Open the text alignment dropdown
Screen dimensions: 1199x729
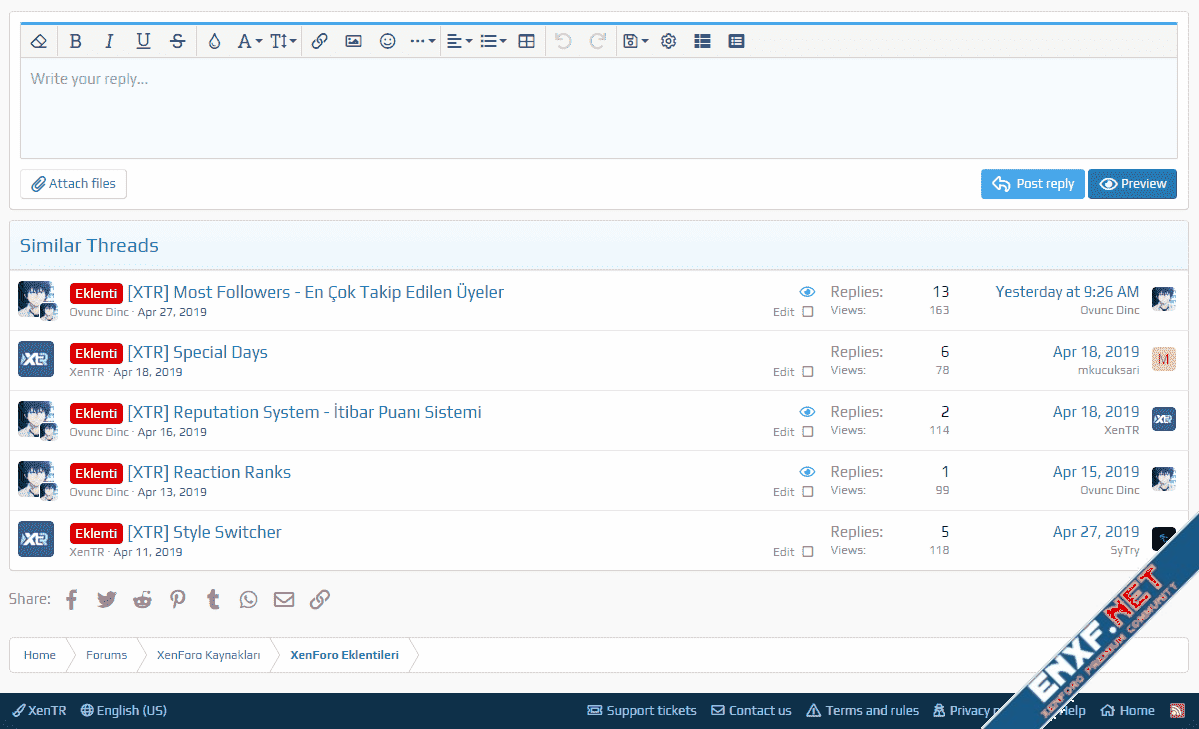pos(459,41)
